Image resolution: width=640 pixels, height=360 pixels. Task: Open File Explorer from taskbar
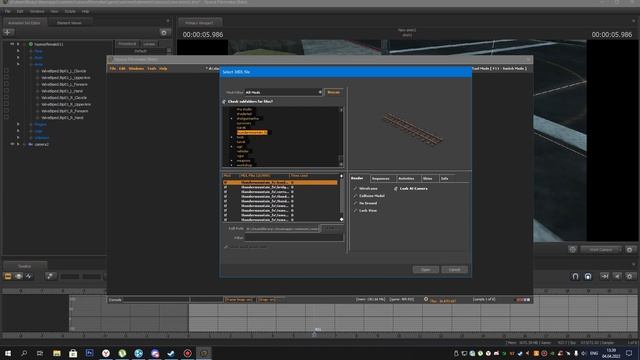pos(57,353)
